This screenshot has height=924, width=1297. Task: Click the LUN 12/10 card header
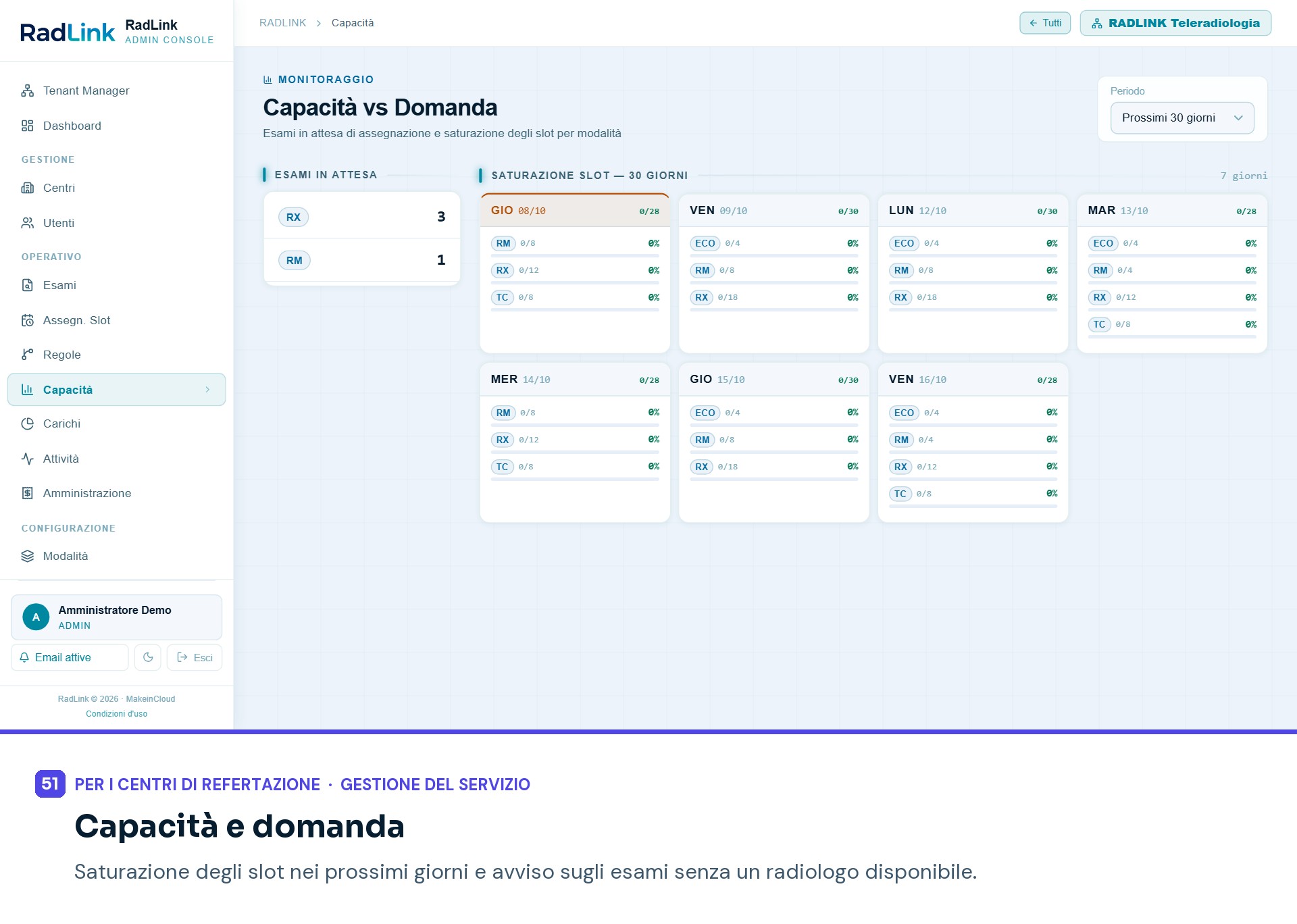(x=973, y=211)
